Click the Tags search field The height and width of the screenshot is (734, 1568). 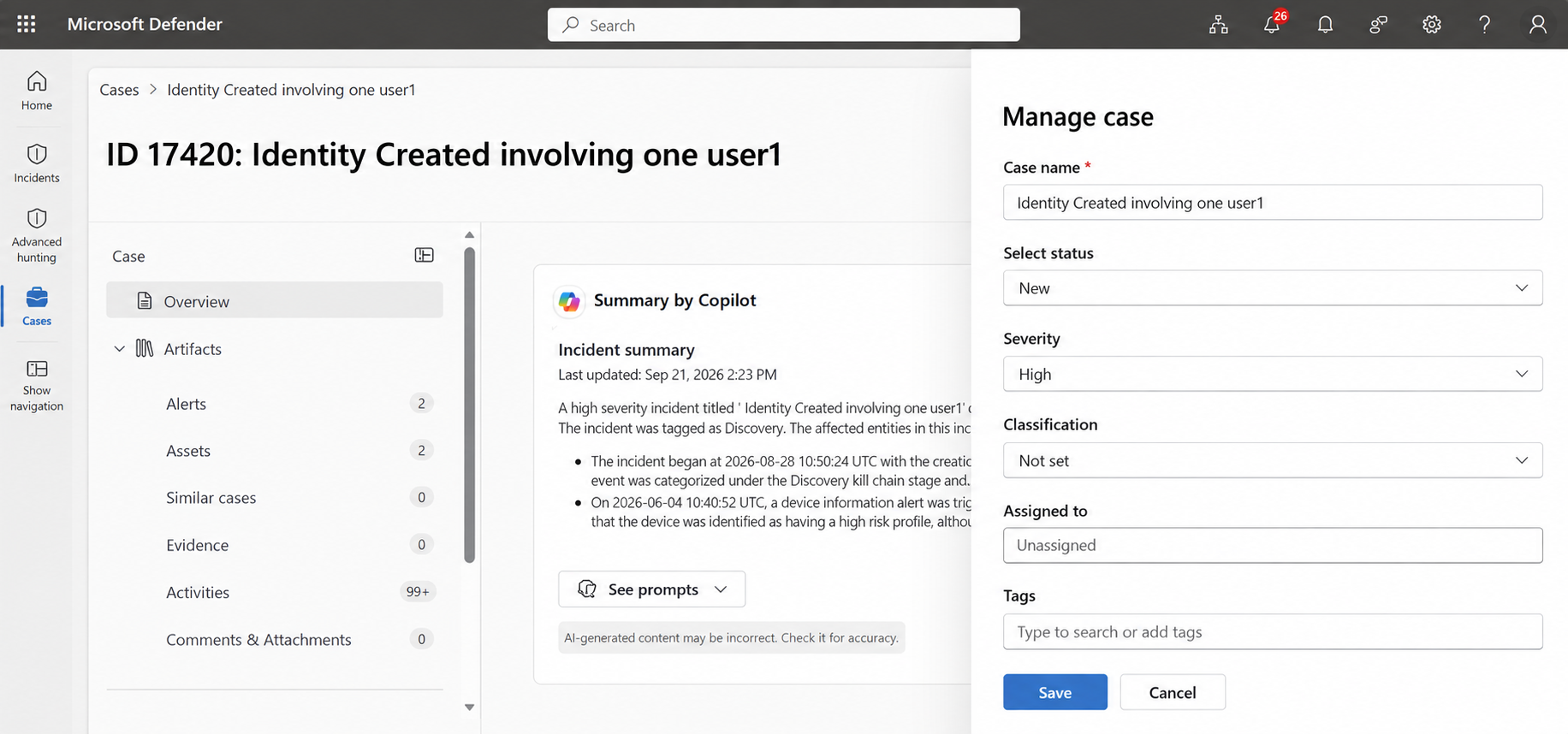coord(1273,632)
